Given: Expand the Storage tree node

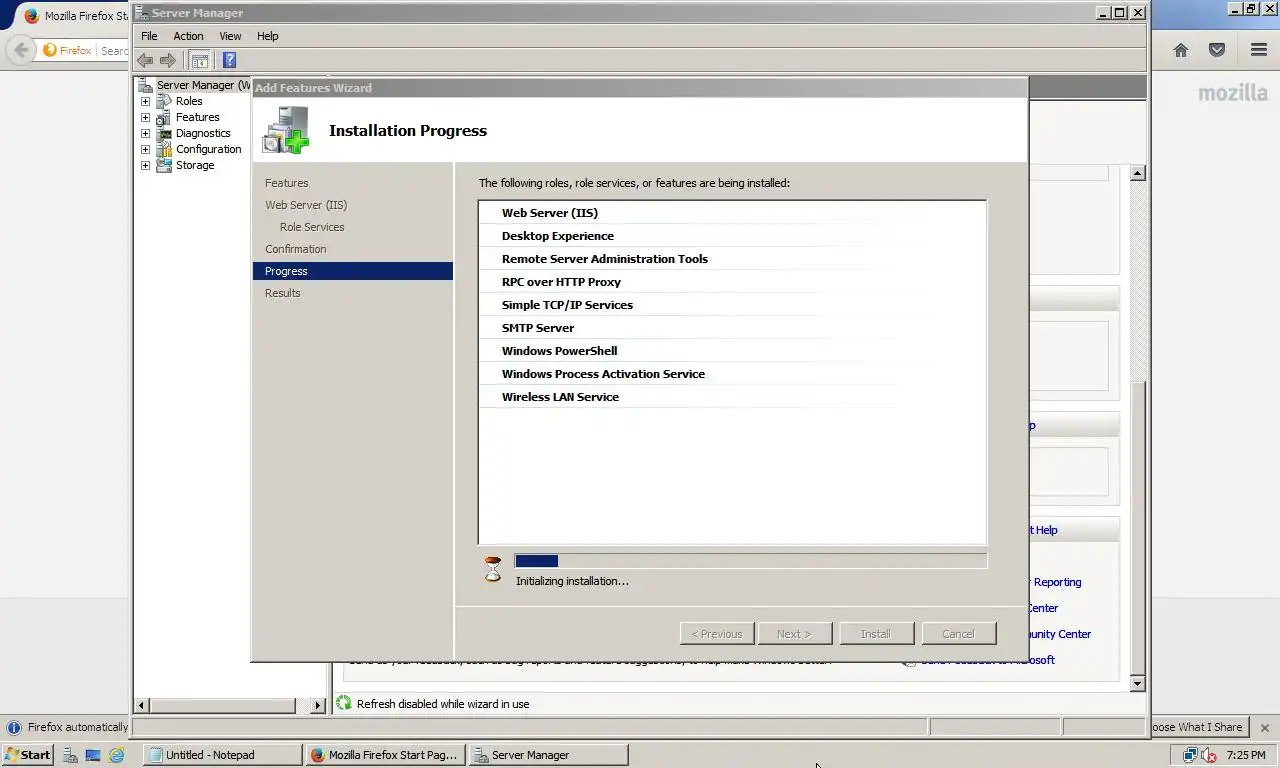Looking at the screenshot, I should (x=145, y=165).
